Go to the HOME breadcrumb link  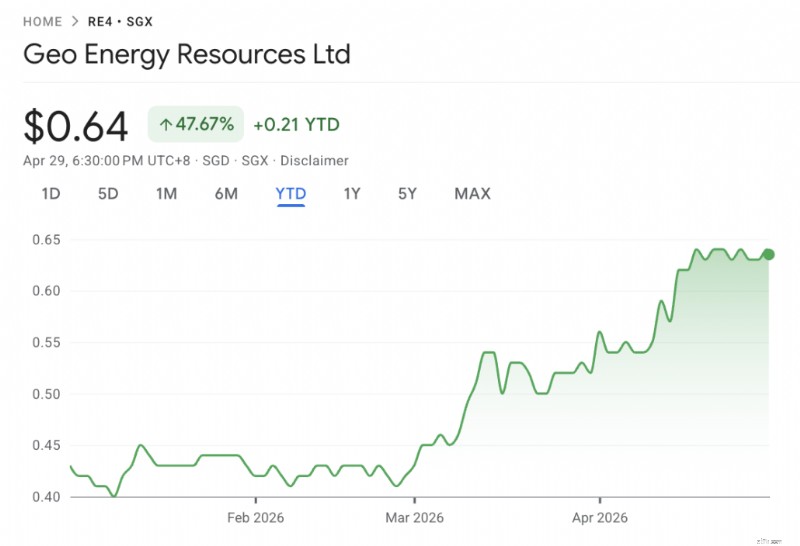pyautogui.click(x=42, y=21)
